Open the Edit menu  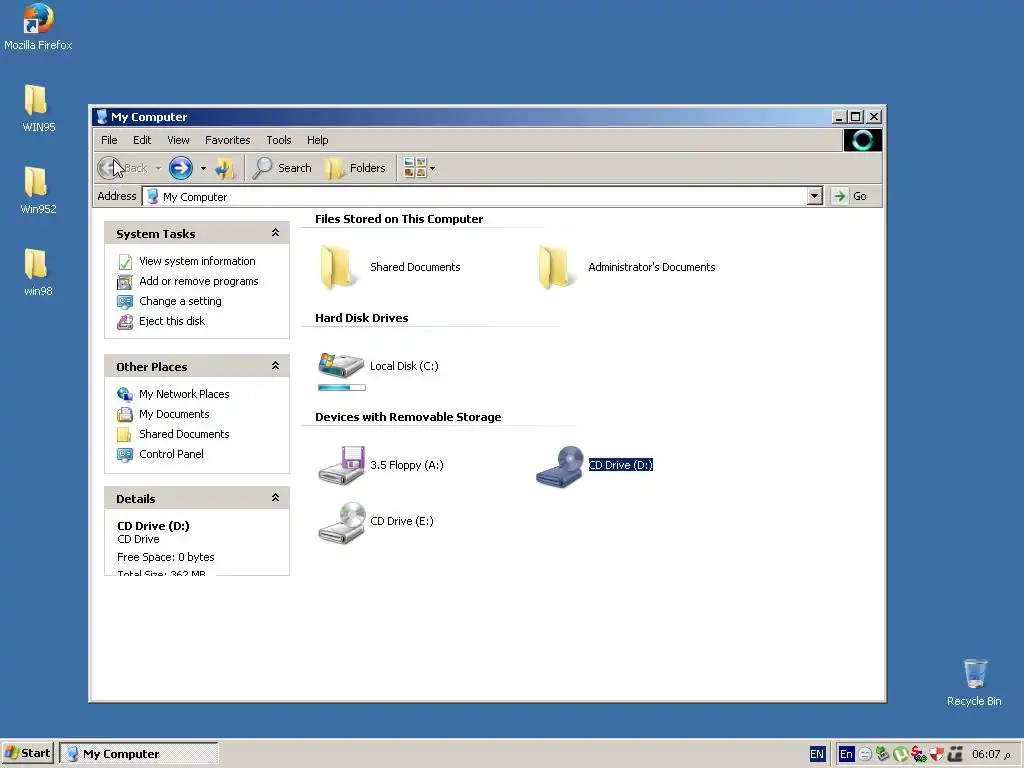tap(142, 140)
